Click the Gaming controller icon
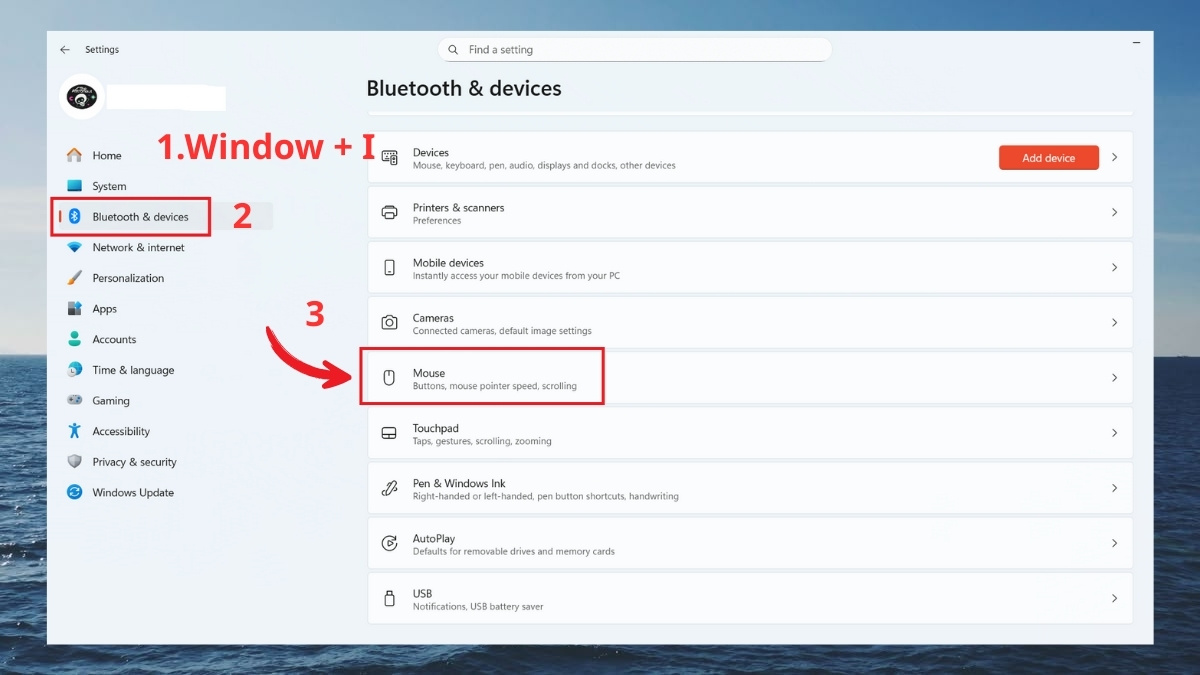 [74, 401]
